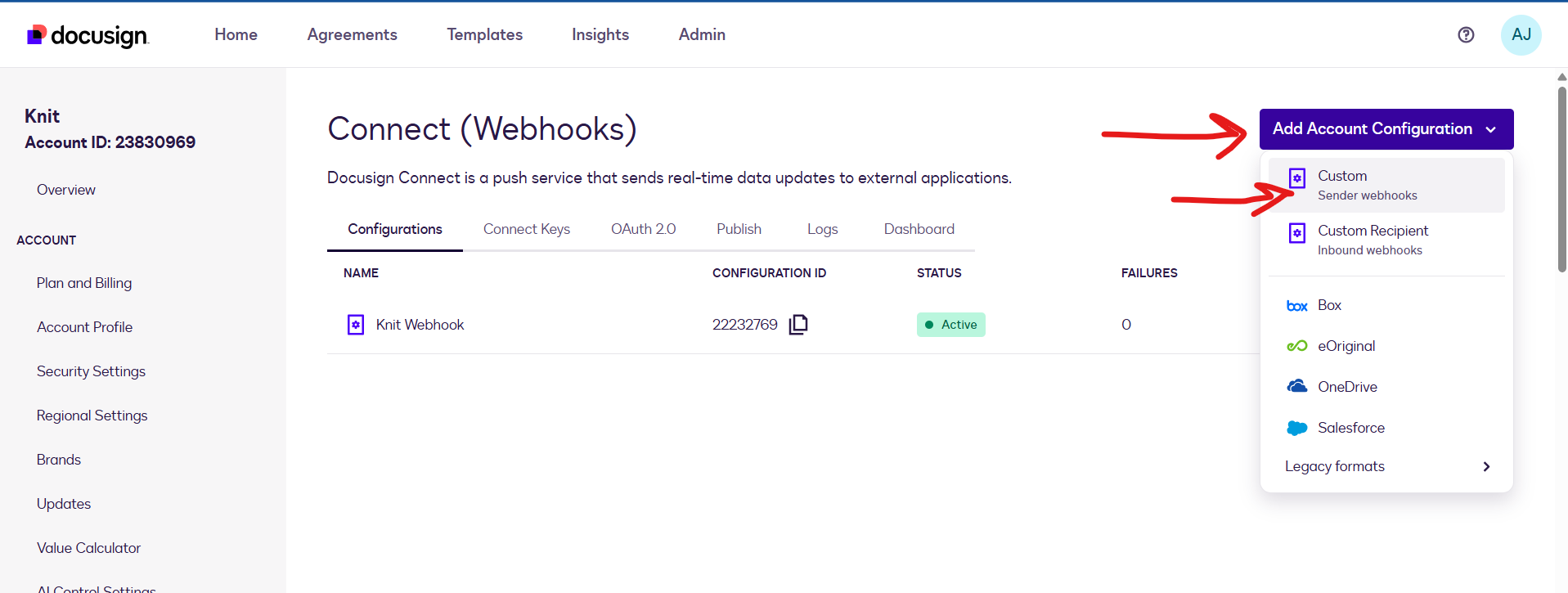Click the Docusign logo

coord(88,35)
